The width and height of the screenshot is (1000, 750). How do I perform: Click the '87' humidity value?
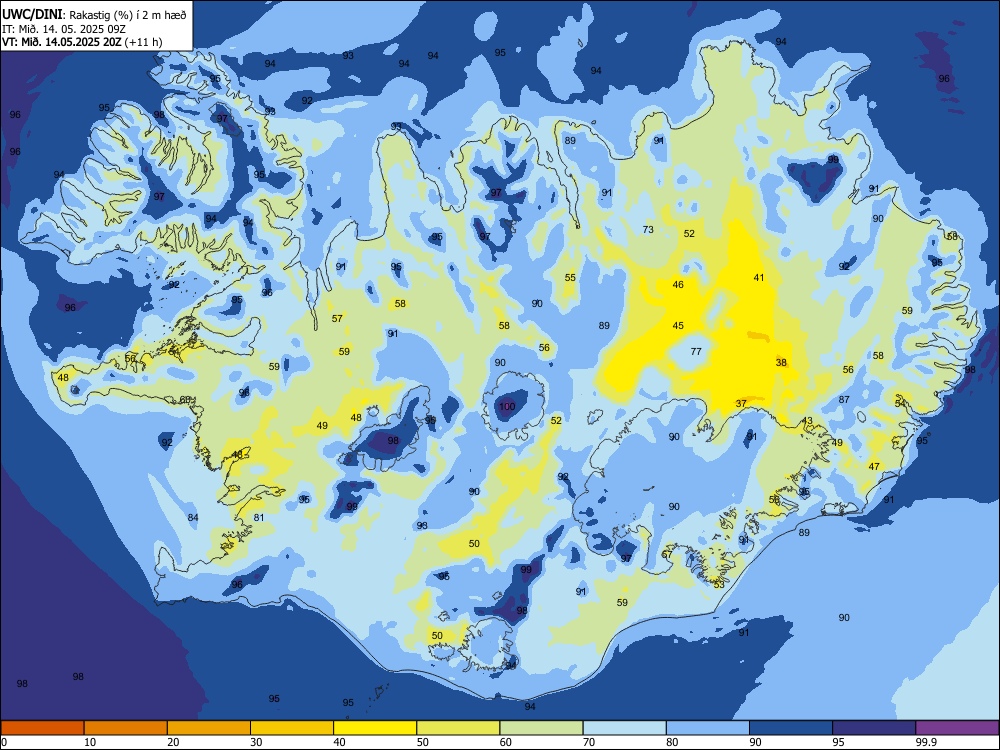pos(844,399)
